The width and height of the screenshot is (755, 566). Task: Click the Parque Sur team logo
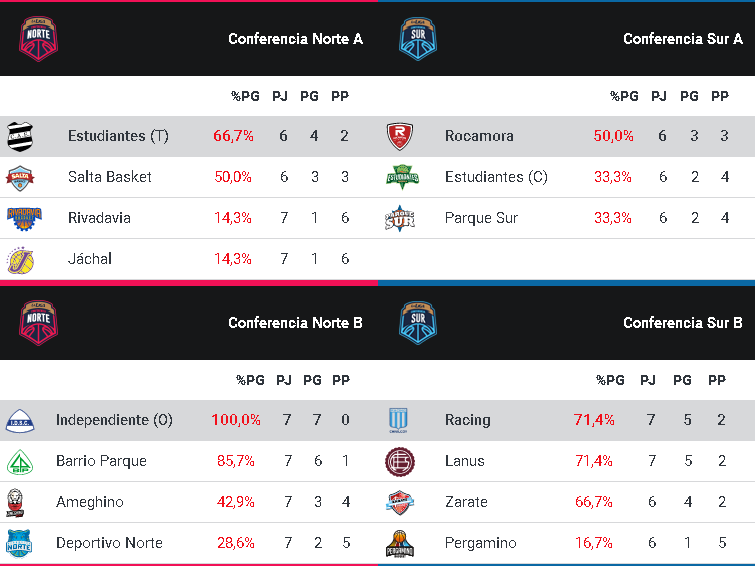(x=400, y=218)
